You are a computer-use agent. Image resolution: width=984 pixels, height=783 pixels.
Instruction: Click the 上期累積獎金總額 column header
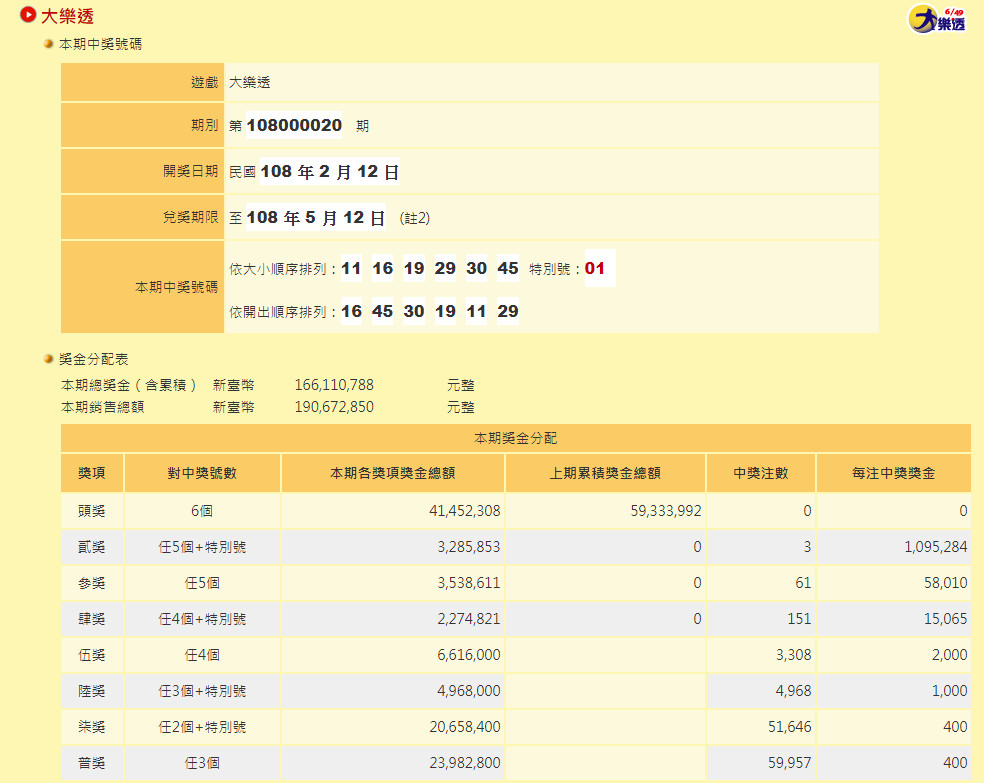pyautogui.click(x=606, y=473)
